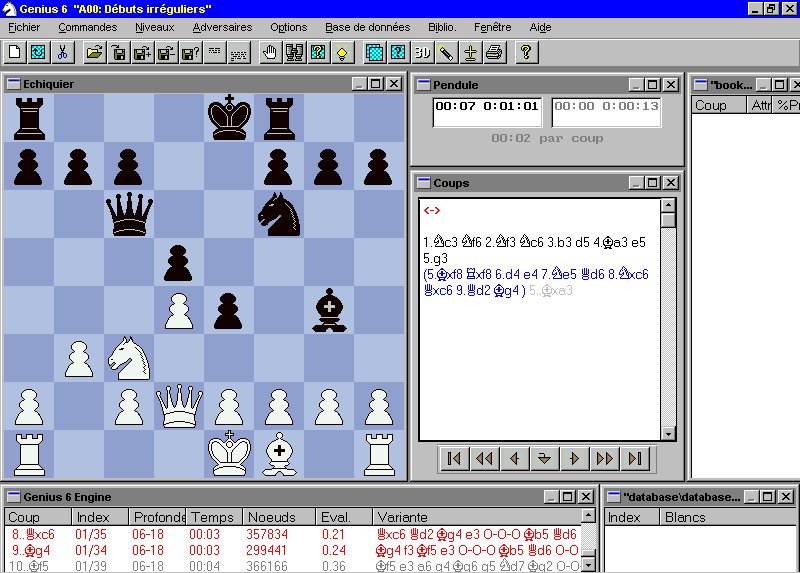Click the white knight on c3
Viewport: 800px width, 573px height.
tap(129, 358)
